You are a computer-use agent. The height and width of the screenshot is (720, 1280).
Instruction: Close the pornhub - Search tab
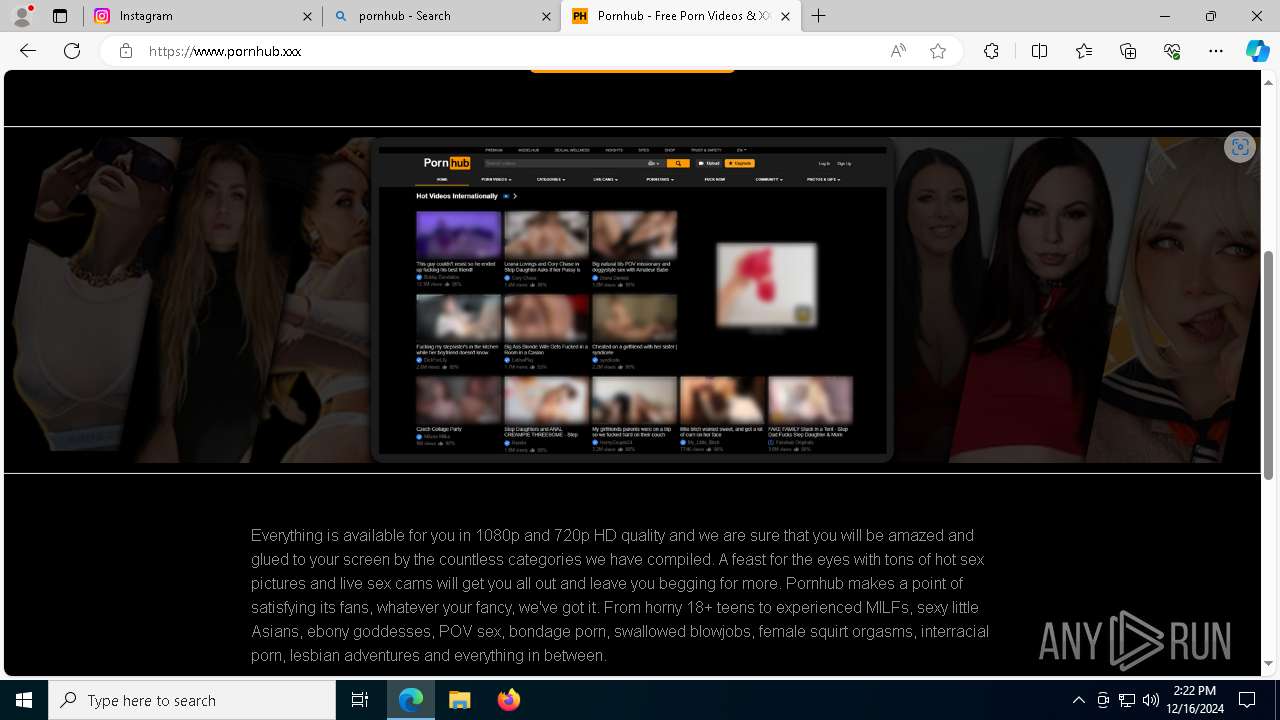[x=546, y=16]
